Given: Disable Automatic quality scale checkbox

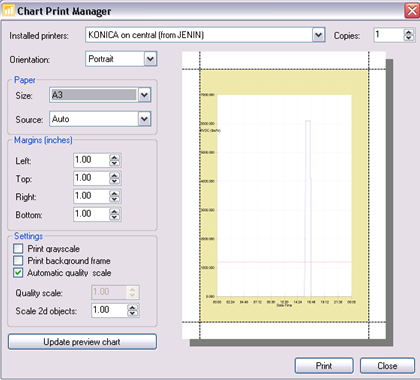Looking at the screenshot, I should (x=18, y=273).
